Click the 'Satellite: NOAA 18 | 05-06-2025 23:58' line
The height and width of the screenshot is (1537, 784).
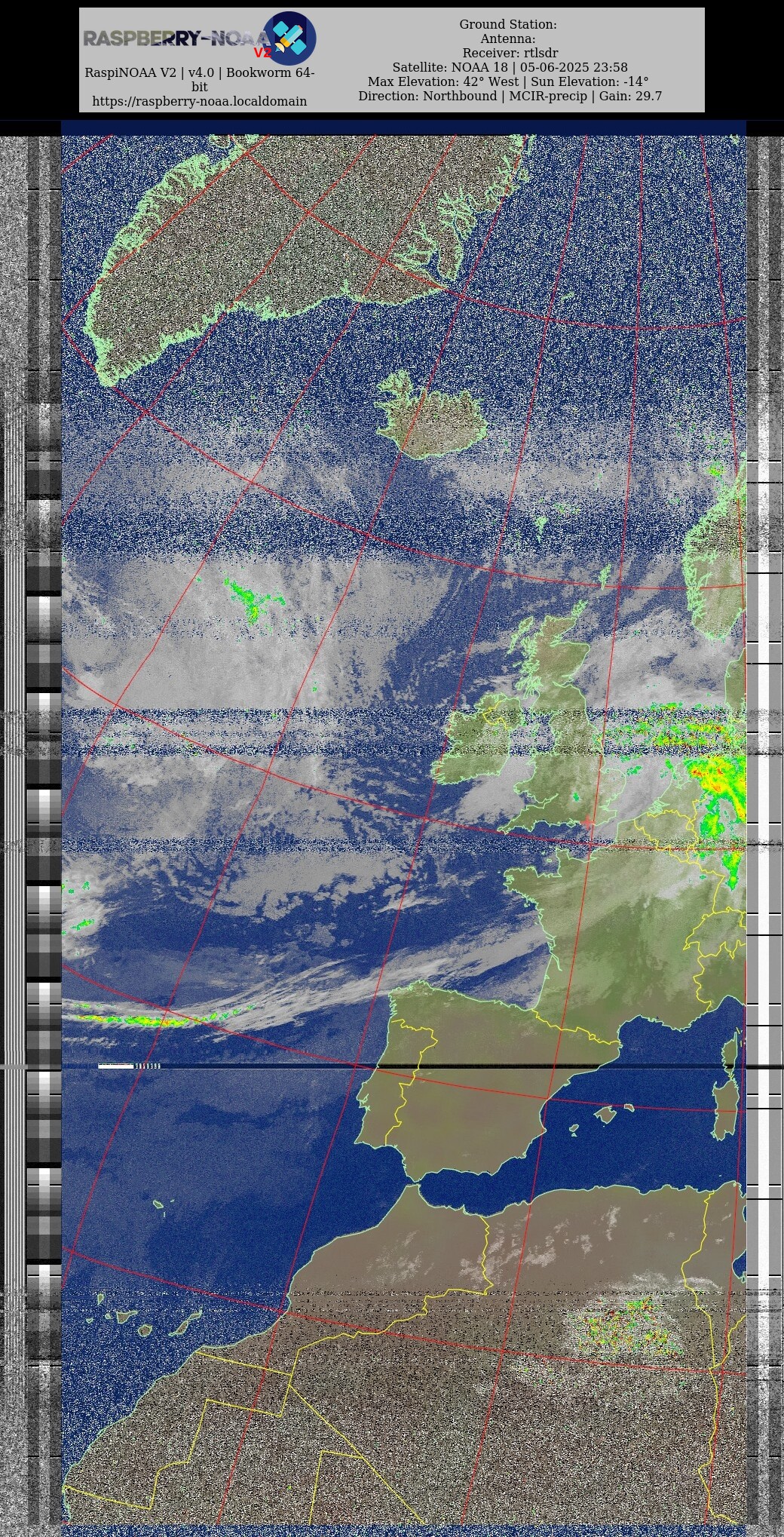[x=510, y=67]
